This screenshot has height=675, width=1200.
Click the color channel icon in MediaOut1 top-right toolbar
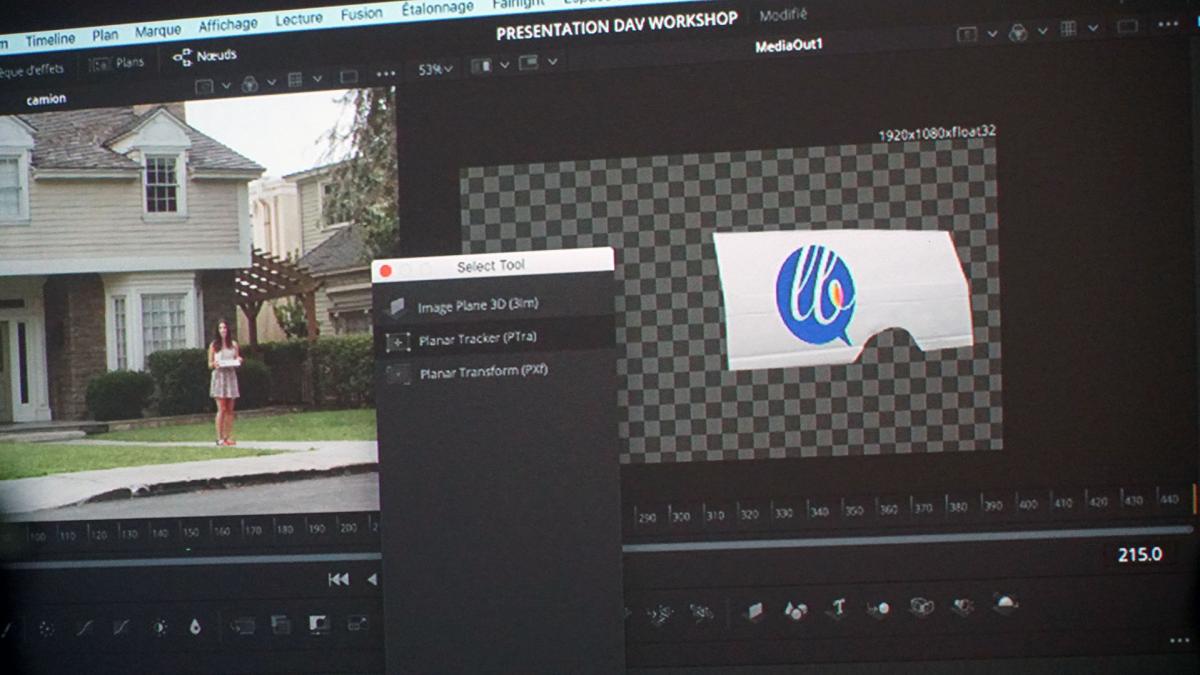1018,32
